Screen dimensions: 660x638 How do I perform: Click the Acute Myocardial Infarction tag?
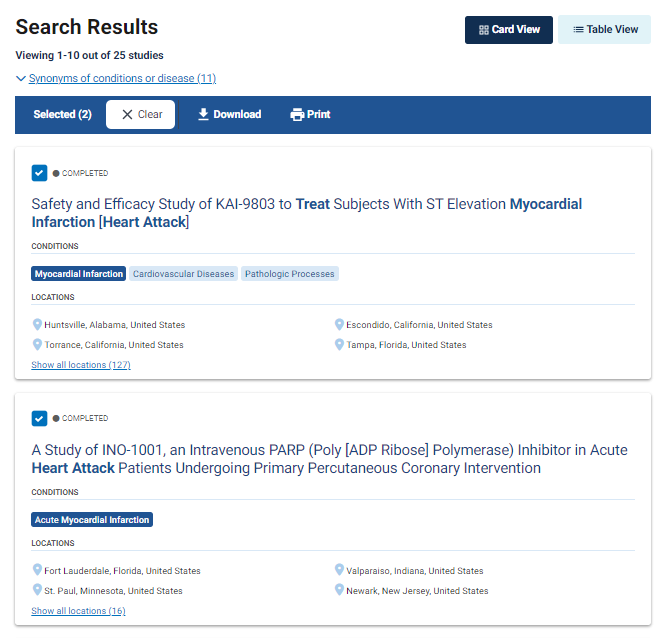click(x=92, y=520)
